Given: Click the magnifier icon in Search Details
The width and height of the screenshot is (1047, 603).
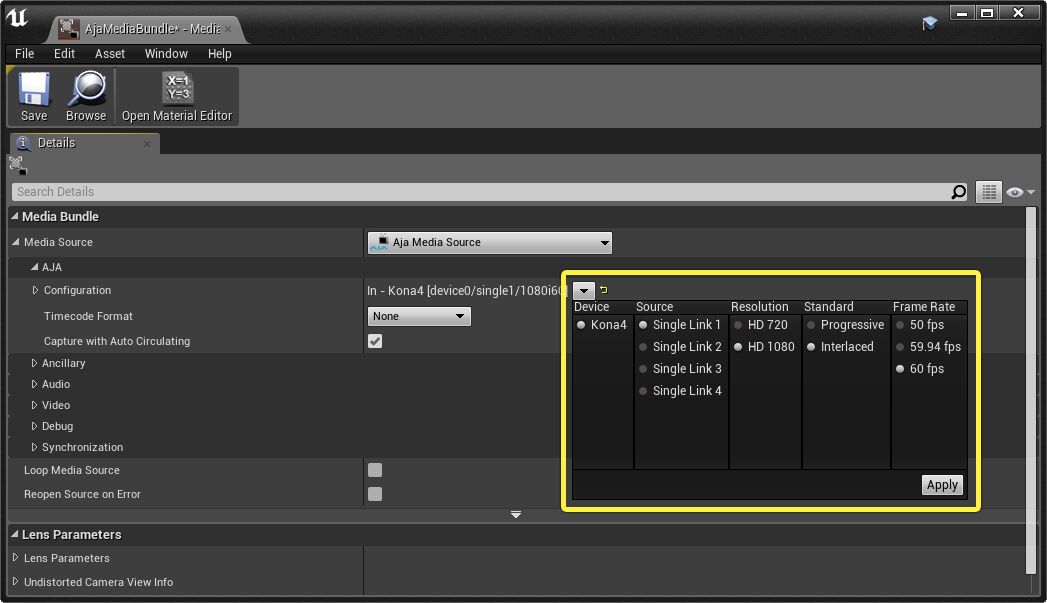Looking at the screenshot, I should click(958, 191).
